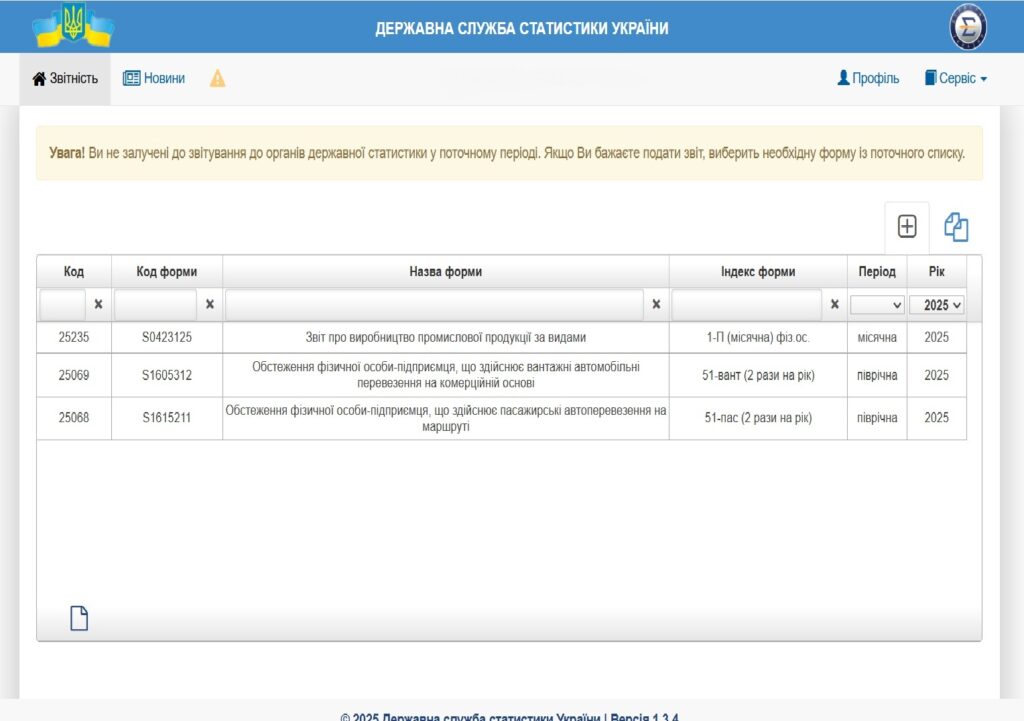The image size is (1024, 721).
Task: Click the copy documents icon
Action: [957, 227]
